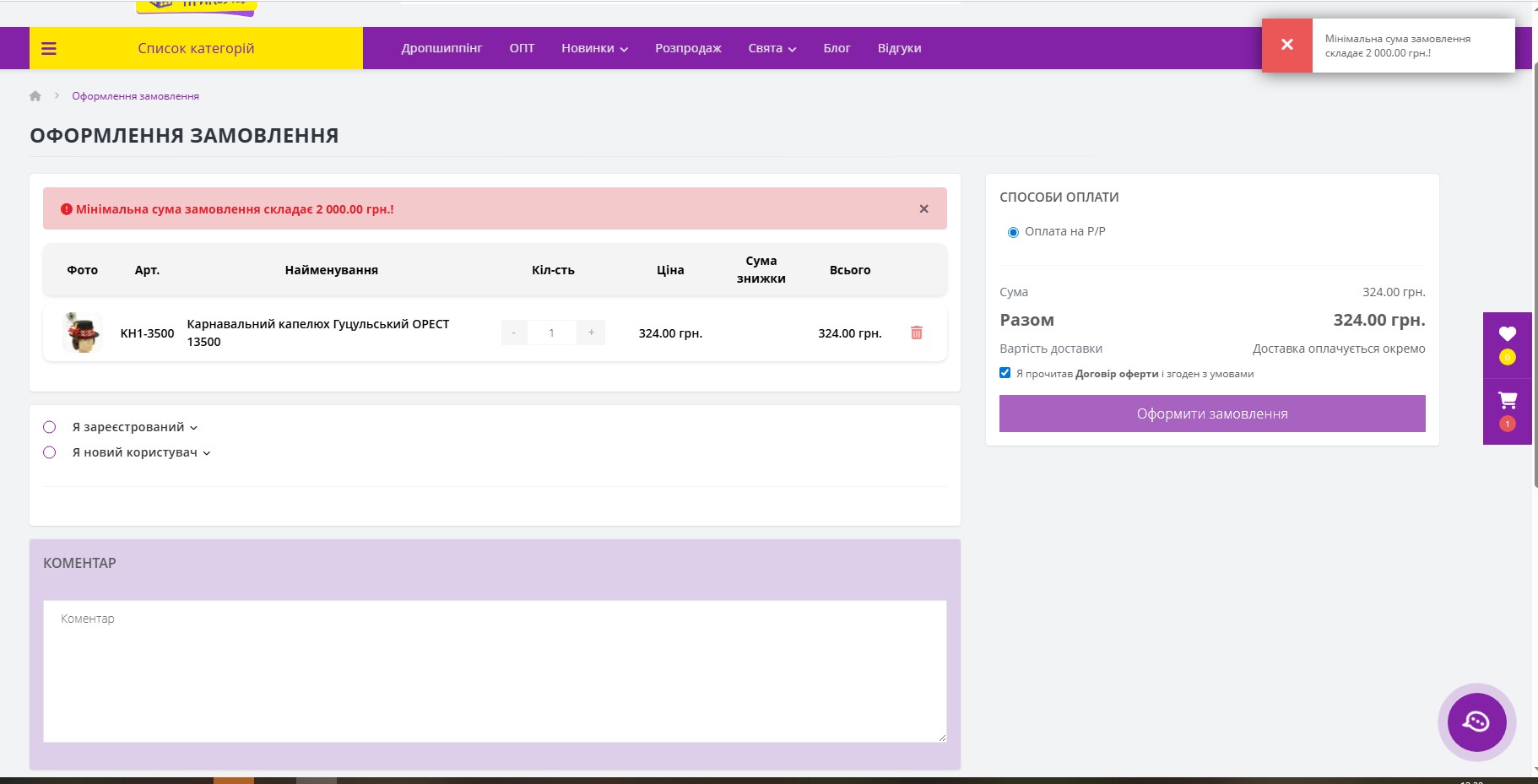Screen dimensions: 1538x784
Task: Close the pink minimum order alert
Action: pos(923,208)
